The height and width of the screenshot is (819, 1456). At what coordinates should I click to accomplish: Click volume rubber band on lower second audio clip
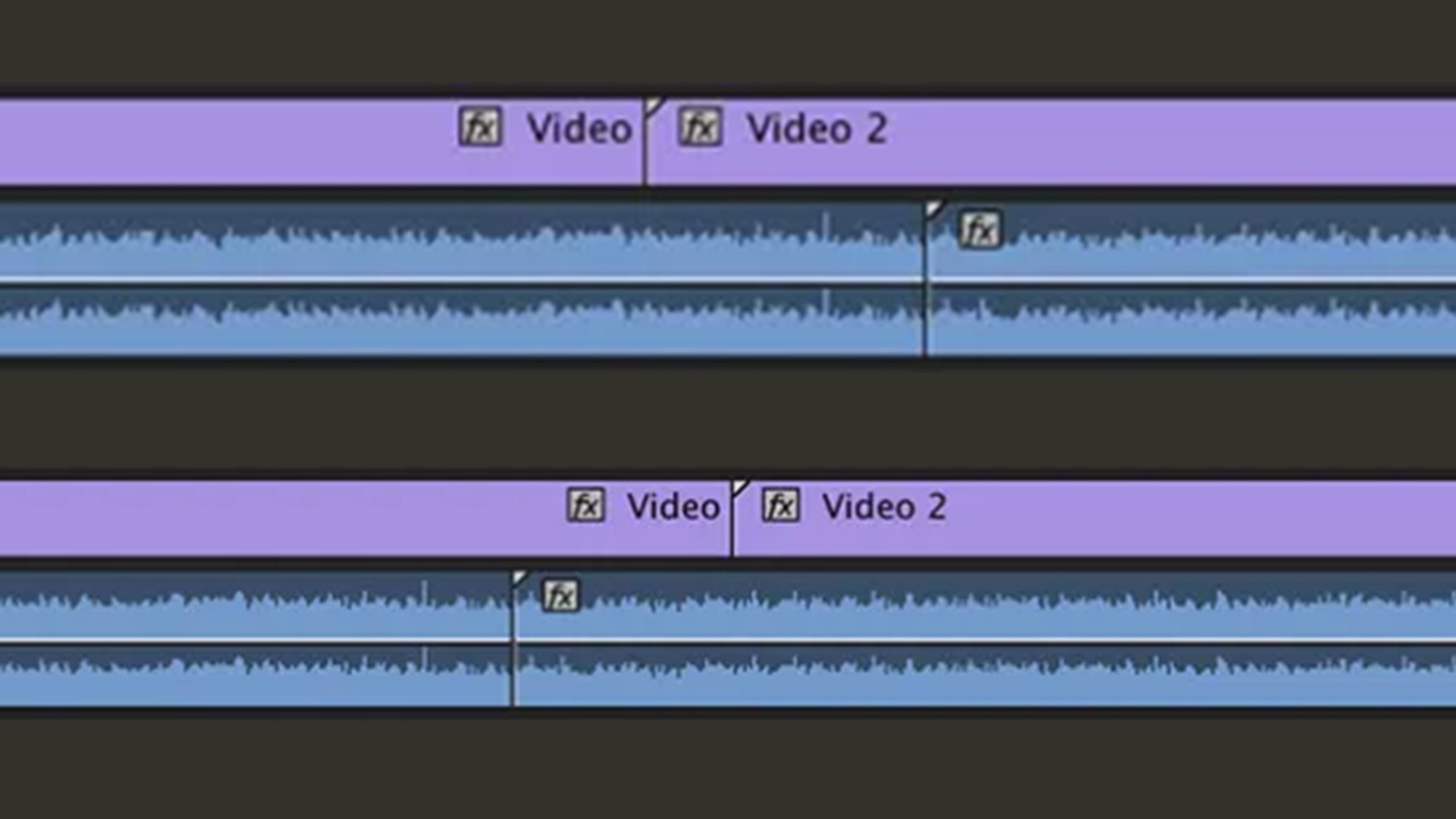click(x=986, y=642)
